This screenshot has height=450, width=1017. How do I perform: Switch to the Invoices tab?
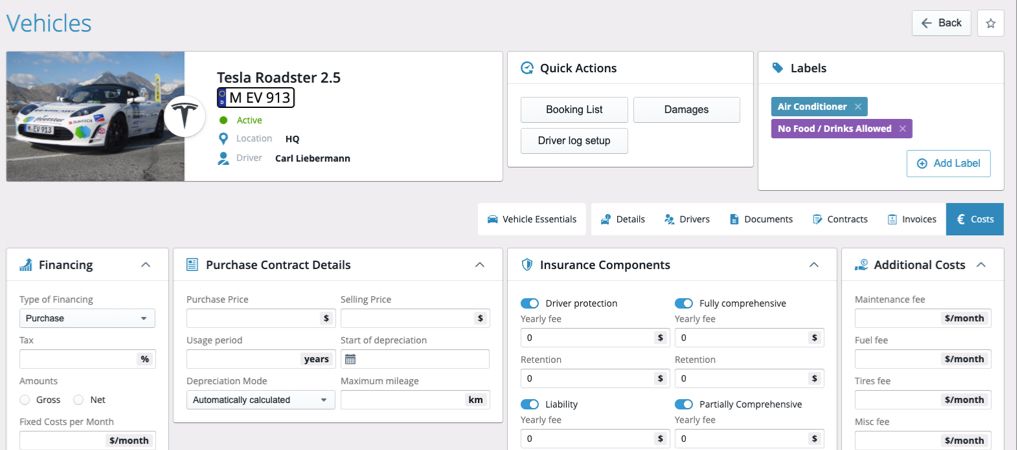click(912, 219)
